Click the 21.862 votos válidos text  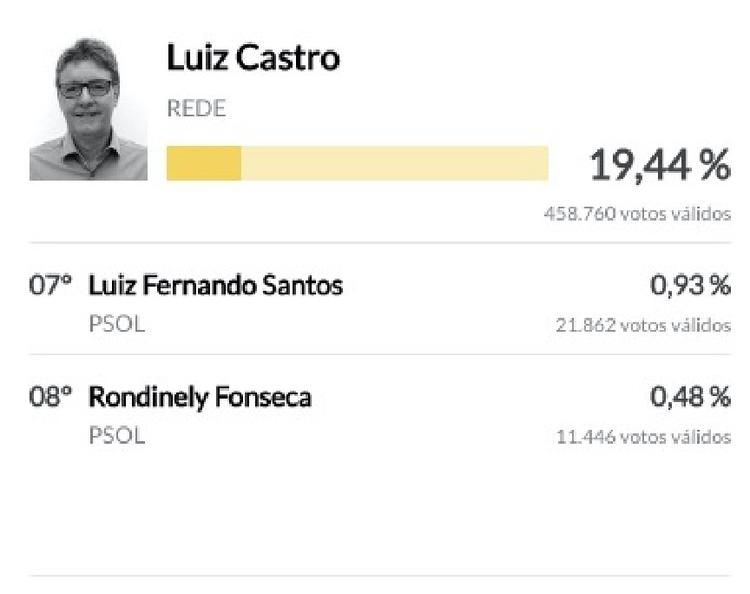point(643,325)
